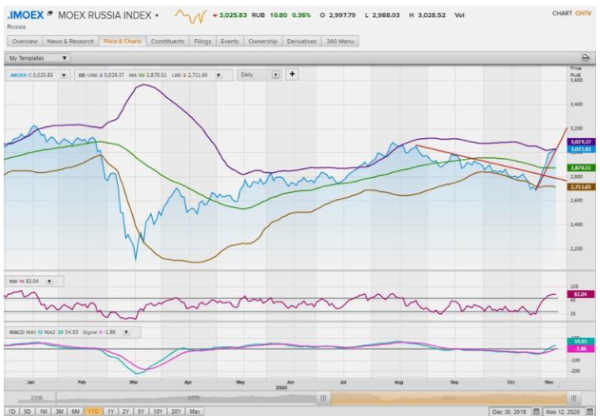Expand the MOEX Russia Index name dropdown arrow
The width and height of the screenshot is (600, 416).
tap(157, 17)
